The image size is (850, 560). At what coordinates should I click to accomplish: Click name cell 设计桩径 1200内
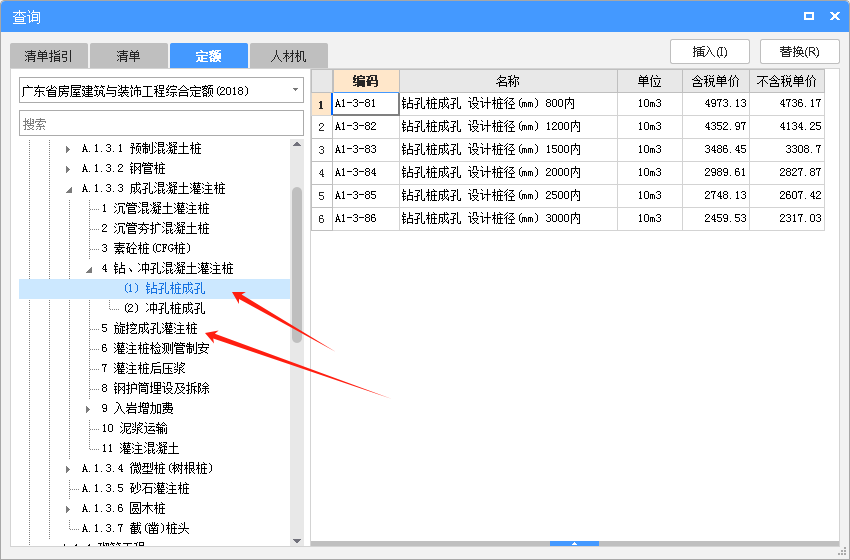[508, 127]
